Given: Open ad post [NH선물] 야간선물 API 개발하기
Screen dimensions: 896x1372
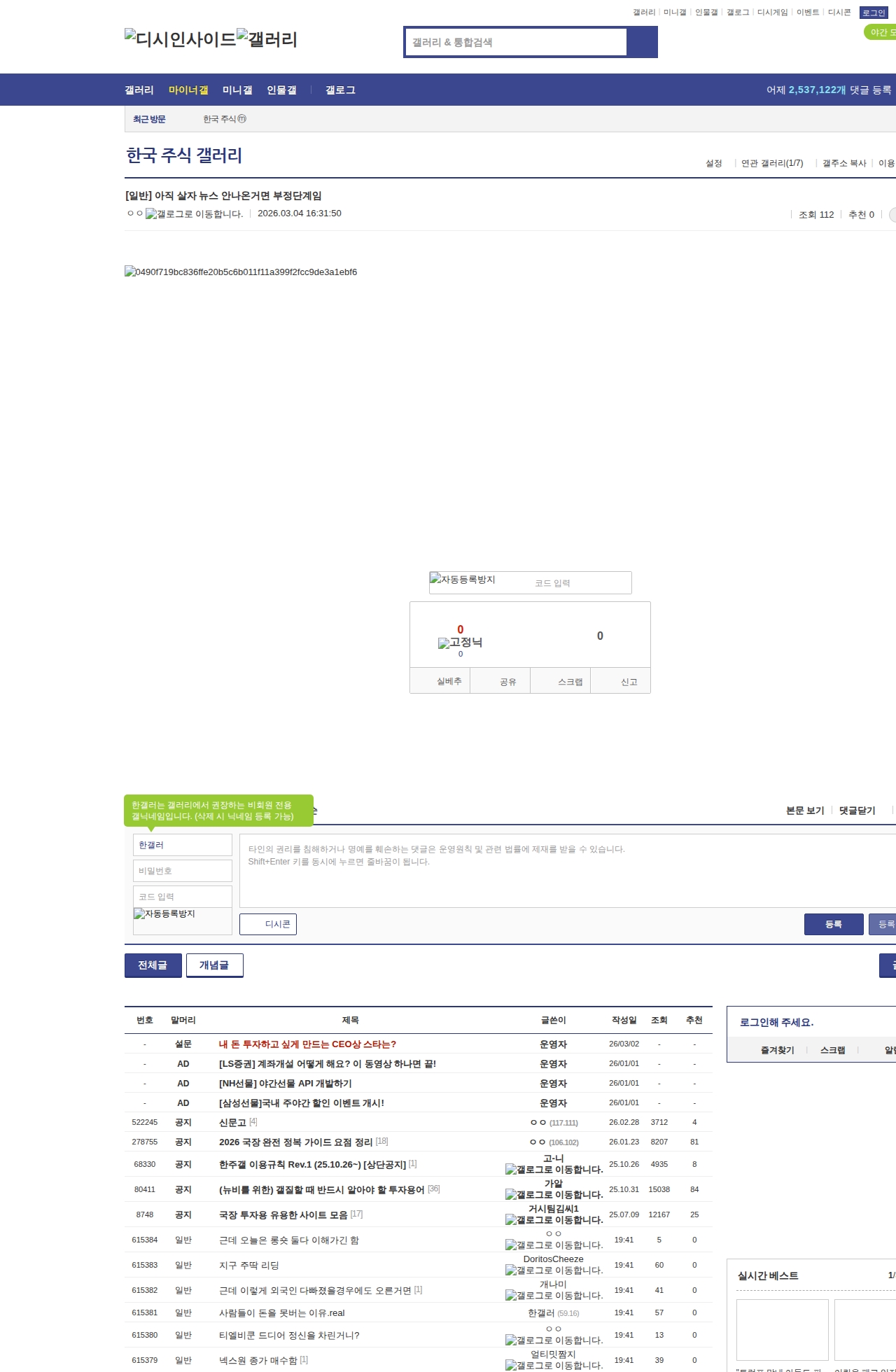Looking at the screenshot, I should [x=286, y=1083].
